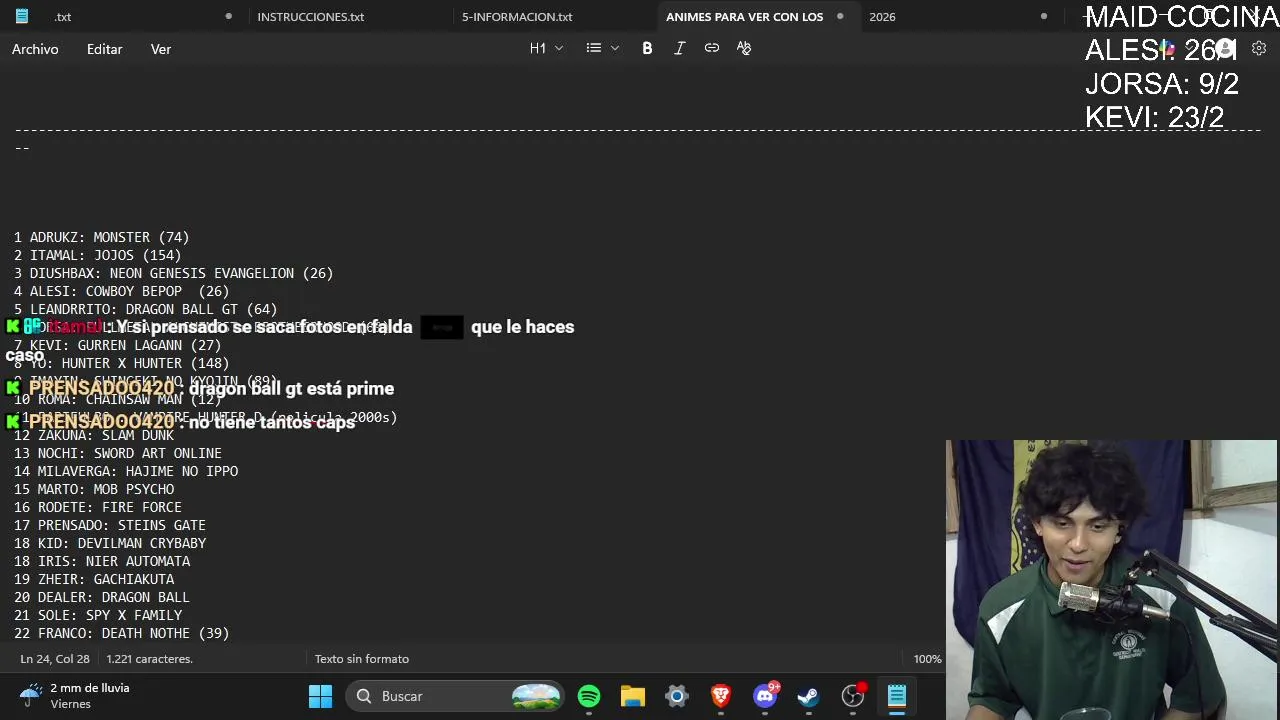Click the 100% zoom level indicator
Image resolution: width=1280 pixels, height=720 pixels.
coord(927,659)
